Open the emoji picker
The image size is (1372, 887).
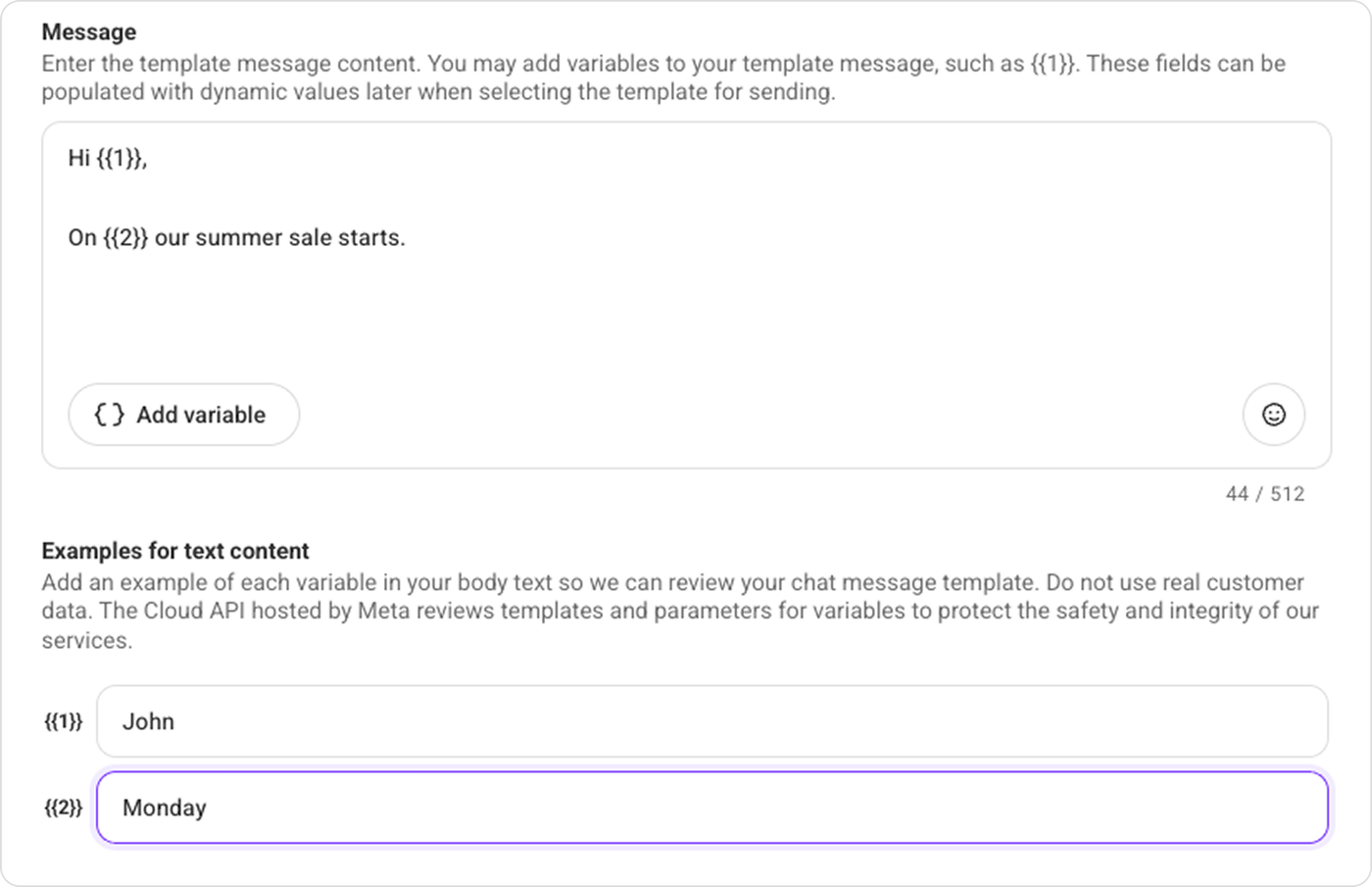pos(1273,415)
